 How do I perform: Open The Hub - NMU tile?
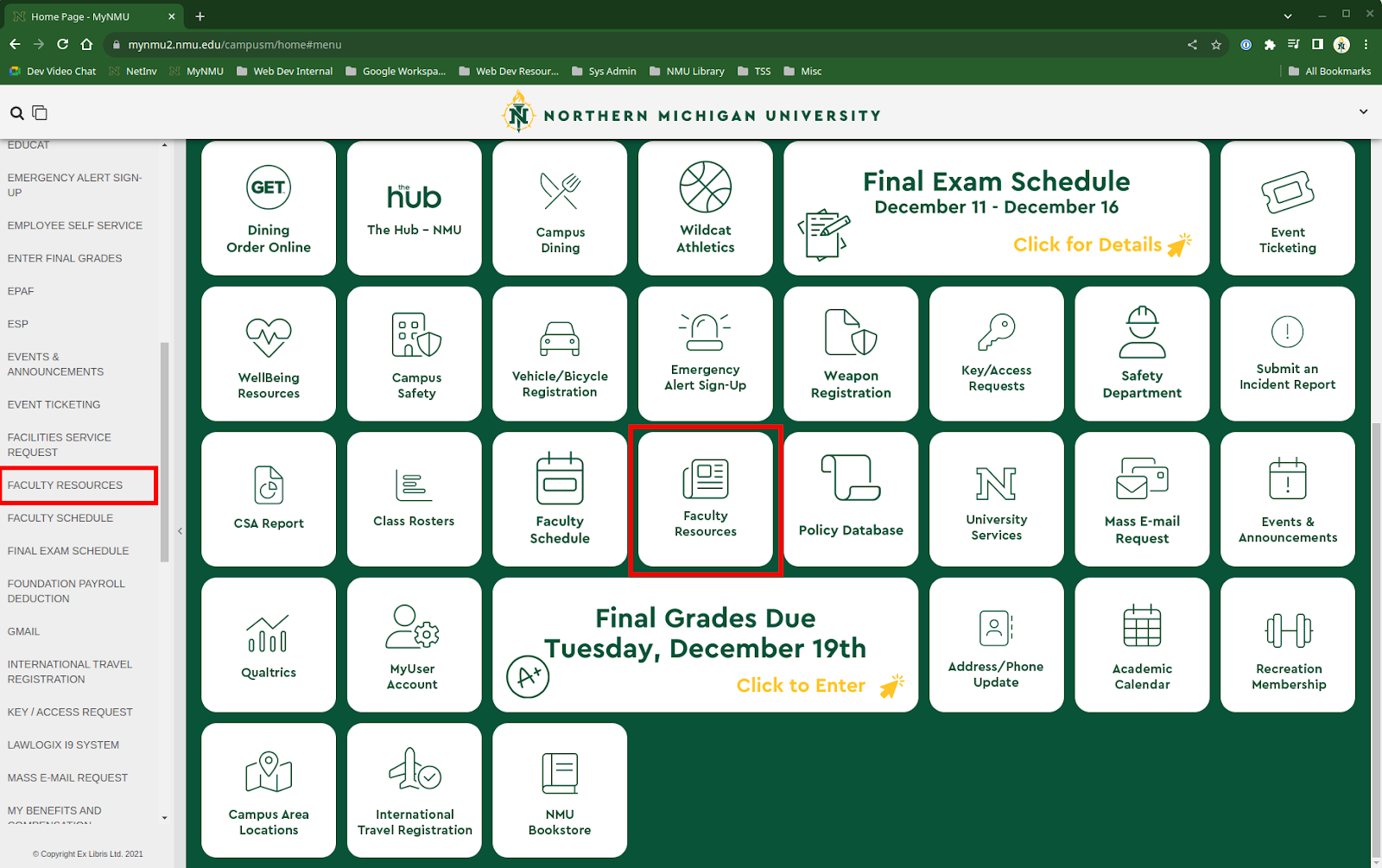(415, 208)
